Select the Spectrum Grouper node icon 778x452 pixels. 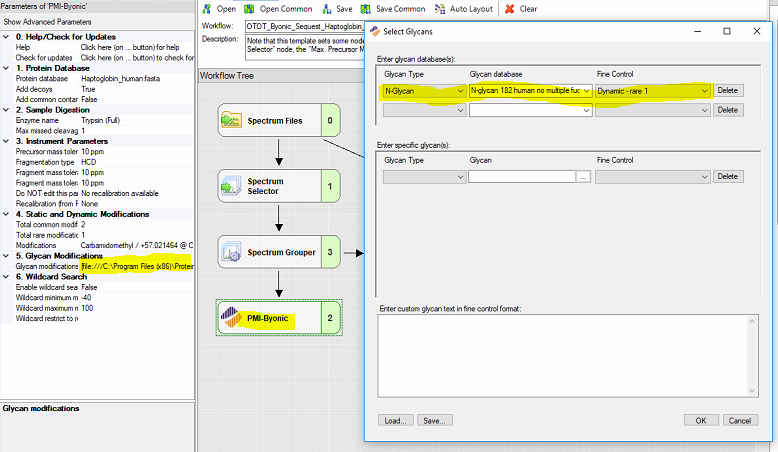click(231, 252)
